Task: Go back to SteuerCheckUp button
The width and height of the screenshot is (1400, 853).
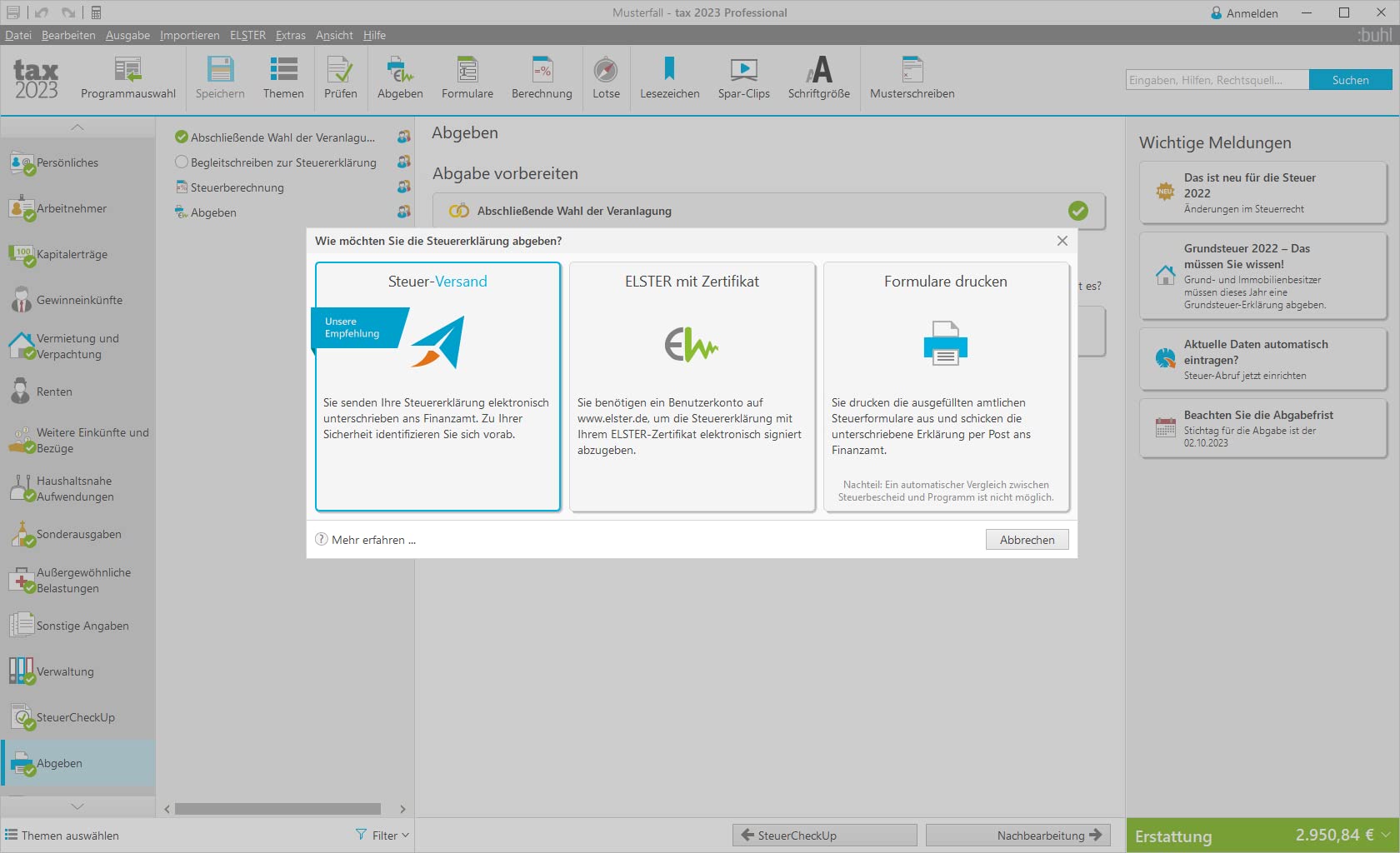Action: click(x=825, y=835)
